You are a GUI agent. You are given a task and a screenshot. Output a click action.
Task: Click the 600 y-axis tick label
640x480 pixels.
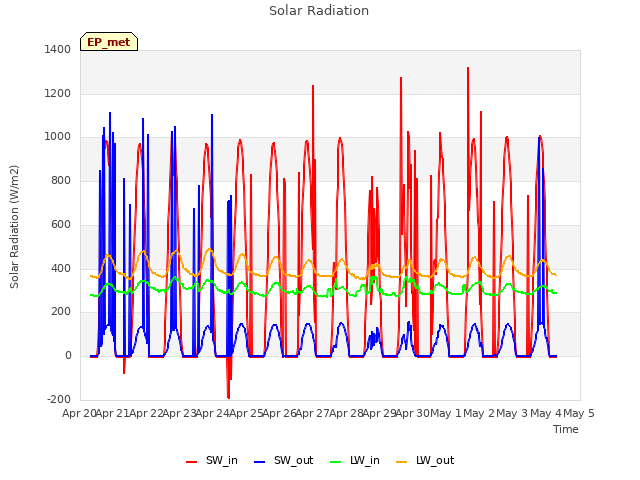(x=61, y=224)
